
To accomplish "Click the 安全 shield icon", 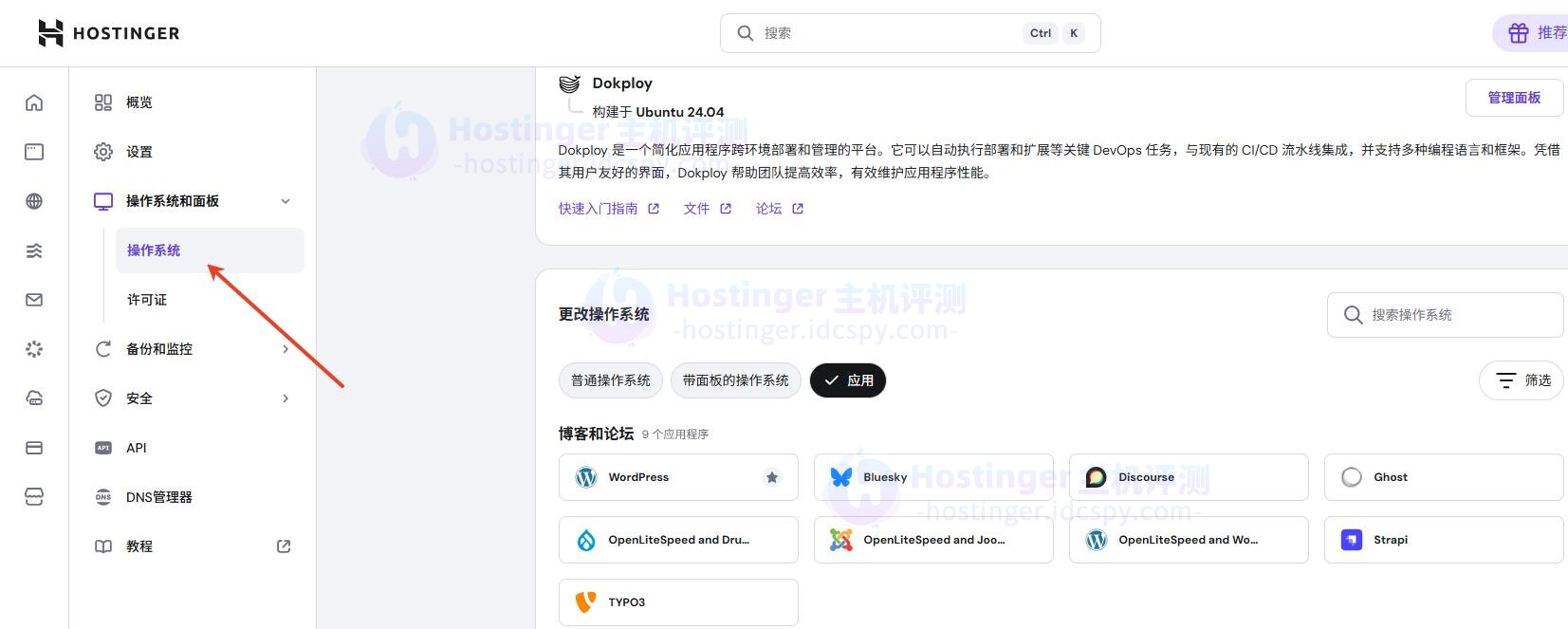I will click(x=103, y=398).
